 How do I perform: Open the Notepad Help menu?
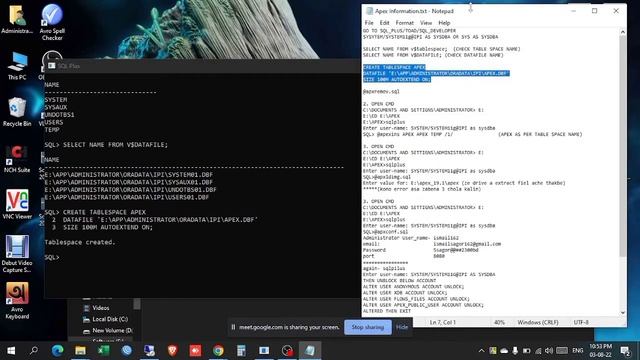pos(444,23)
